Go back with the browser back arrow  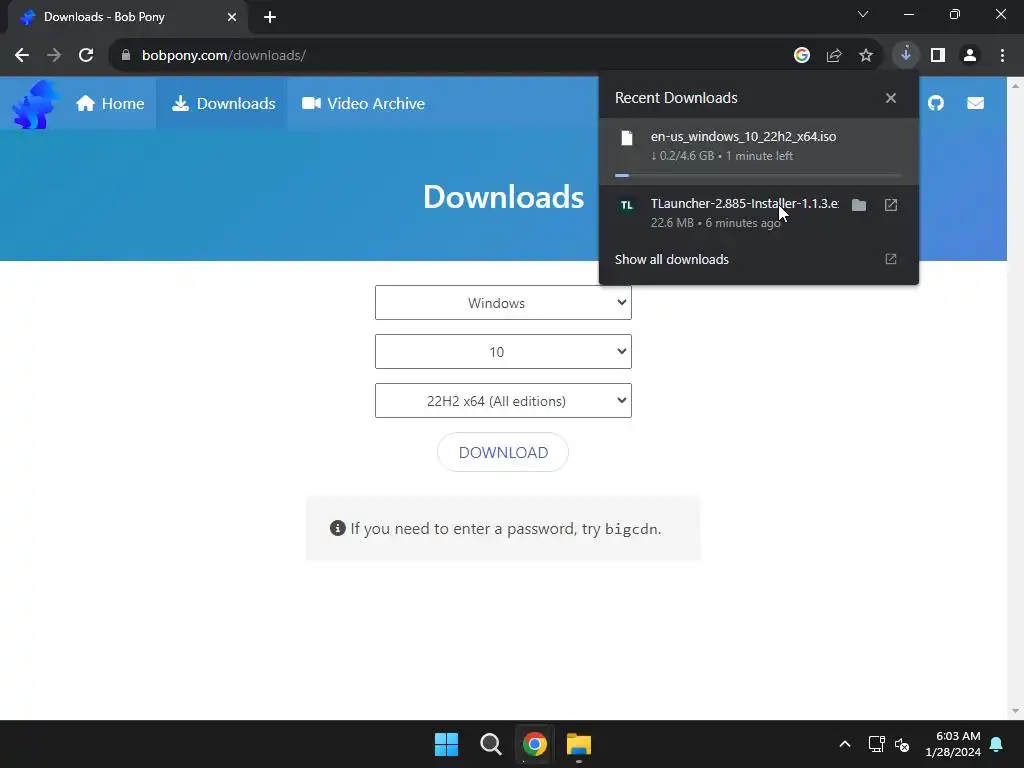click(x=22, y=56)
